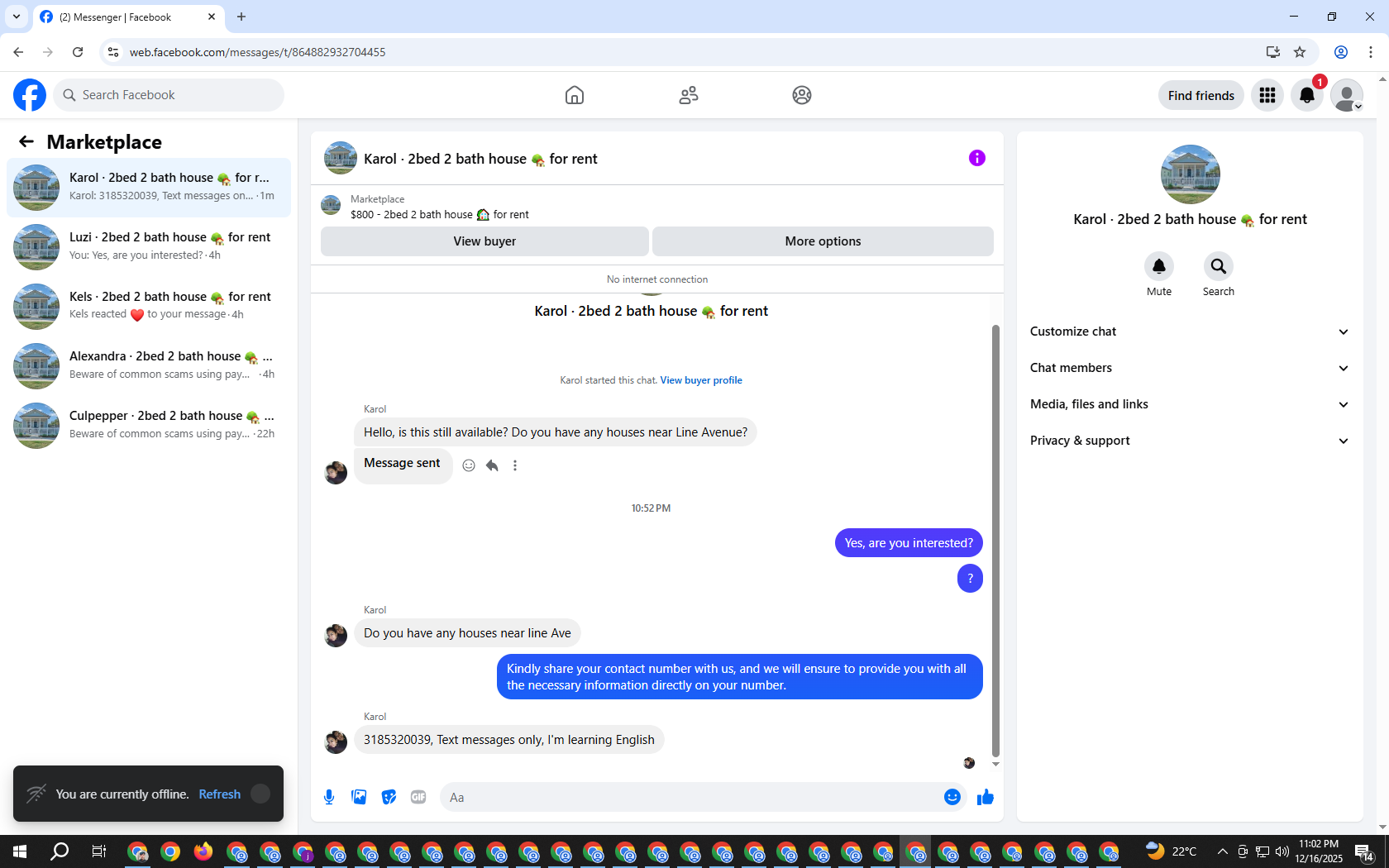Click the address bar URL
The width and height of the screenshot is (1389, 868).
(x=258, y=52)
